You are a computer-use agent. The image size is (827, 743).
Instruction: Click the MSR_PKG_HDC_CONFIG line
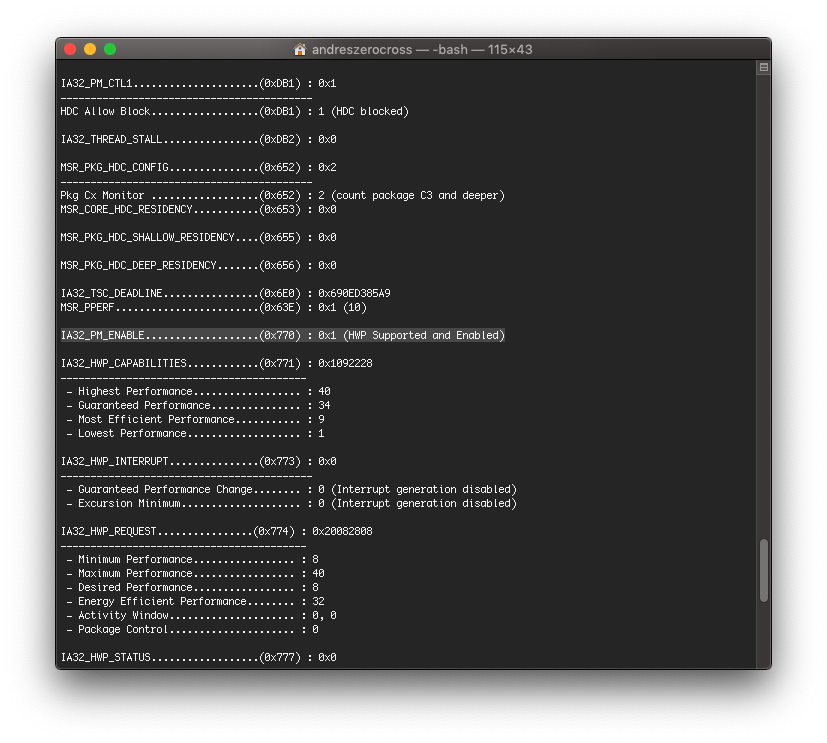coord(198,167)
